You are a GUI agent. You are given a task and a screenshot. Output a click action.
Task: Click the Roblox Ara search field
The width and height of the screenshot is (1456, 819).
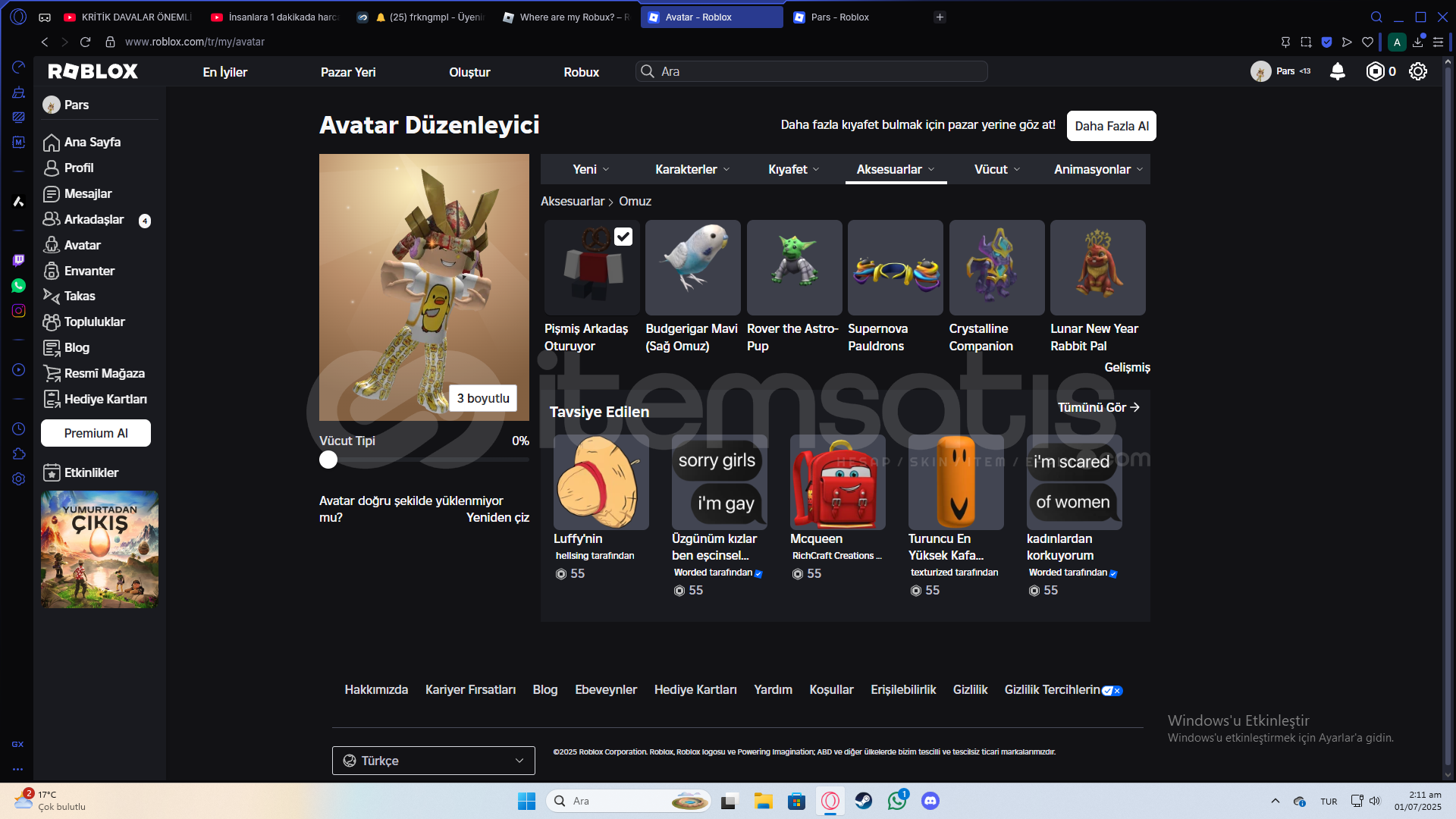point(811,71)
